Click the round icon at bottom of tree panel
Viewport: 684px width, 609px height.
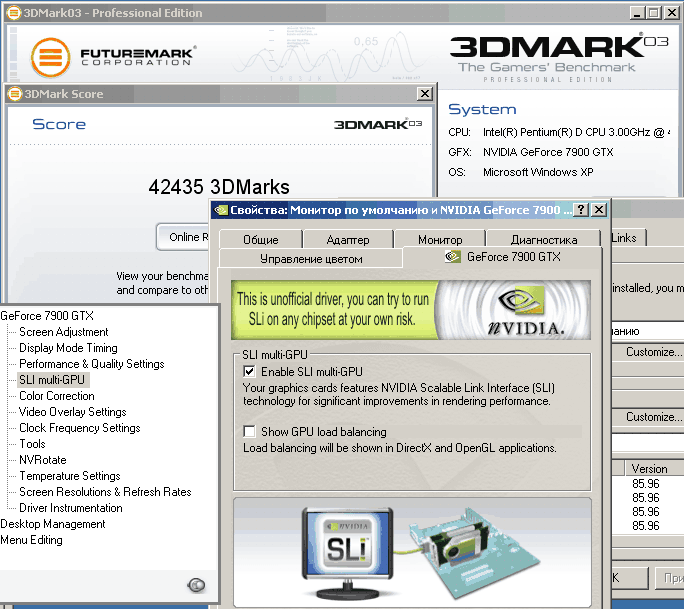196,585
